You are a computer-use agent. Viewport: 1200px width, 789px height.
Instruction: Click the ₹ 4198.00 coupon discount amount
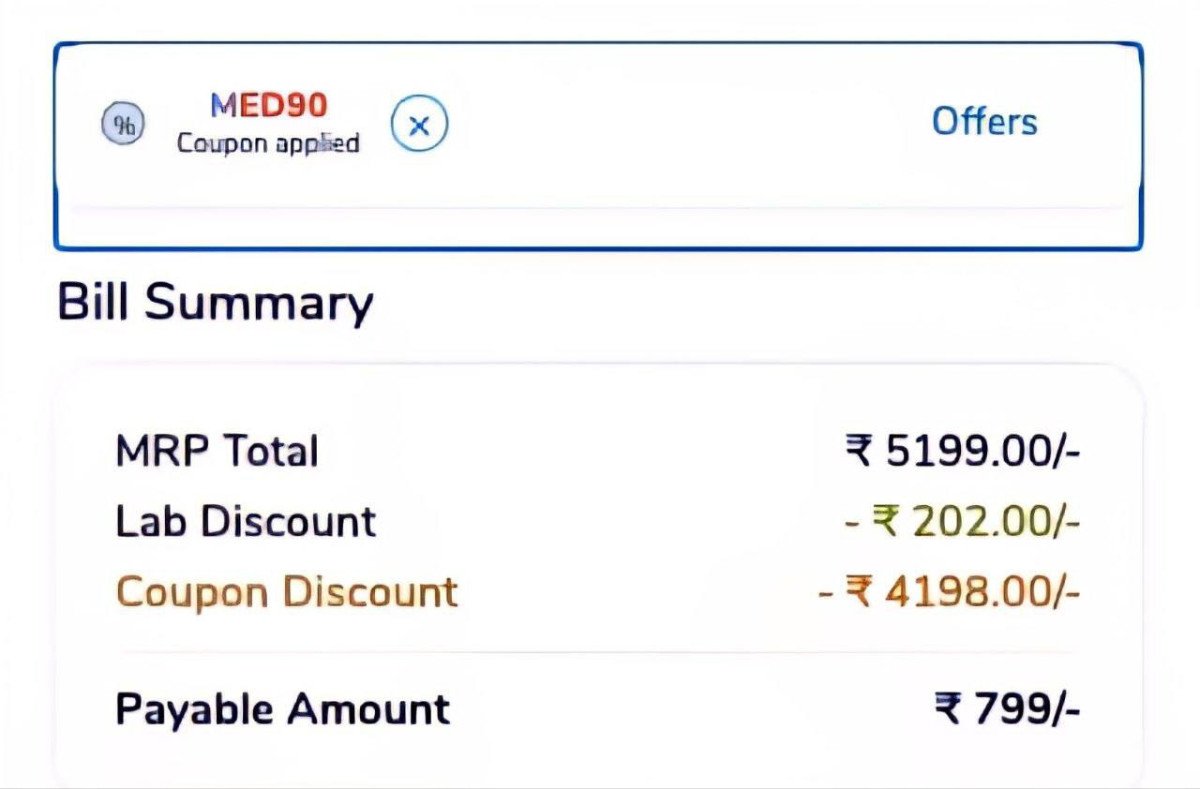coord(949,592)
